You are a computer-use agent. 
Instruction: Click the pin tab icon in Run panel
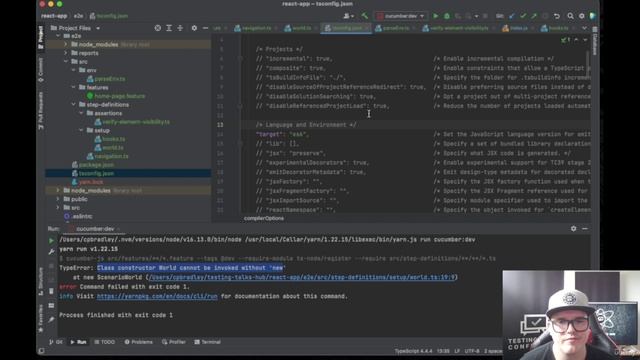click(x=51, y=320)
